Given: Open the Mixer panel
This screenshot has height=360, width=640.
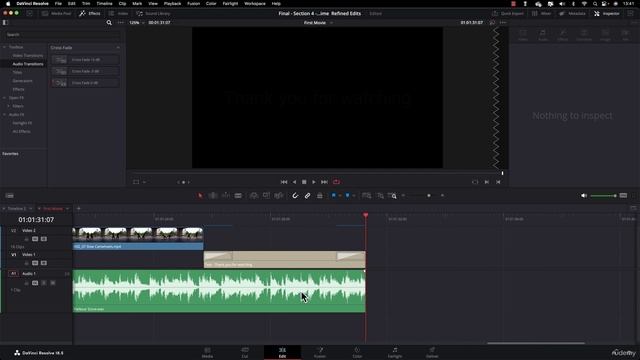Looking at the screenshot, I should point(541,13).
